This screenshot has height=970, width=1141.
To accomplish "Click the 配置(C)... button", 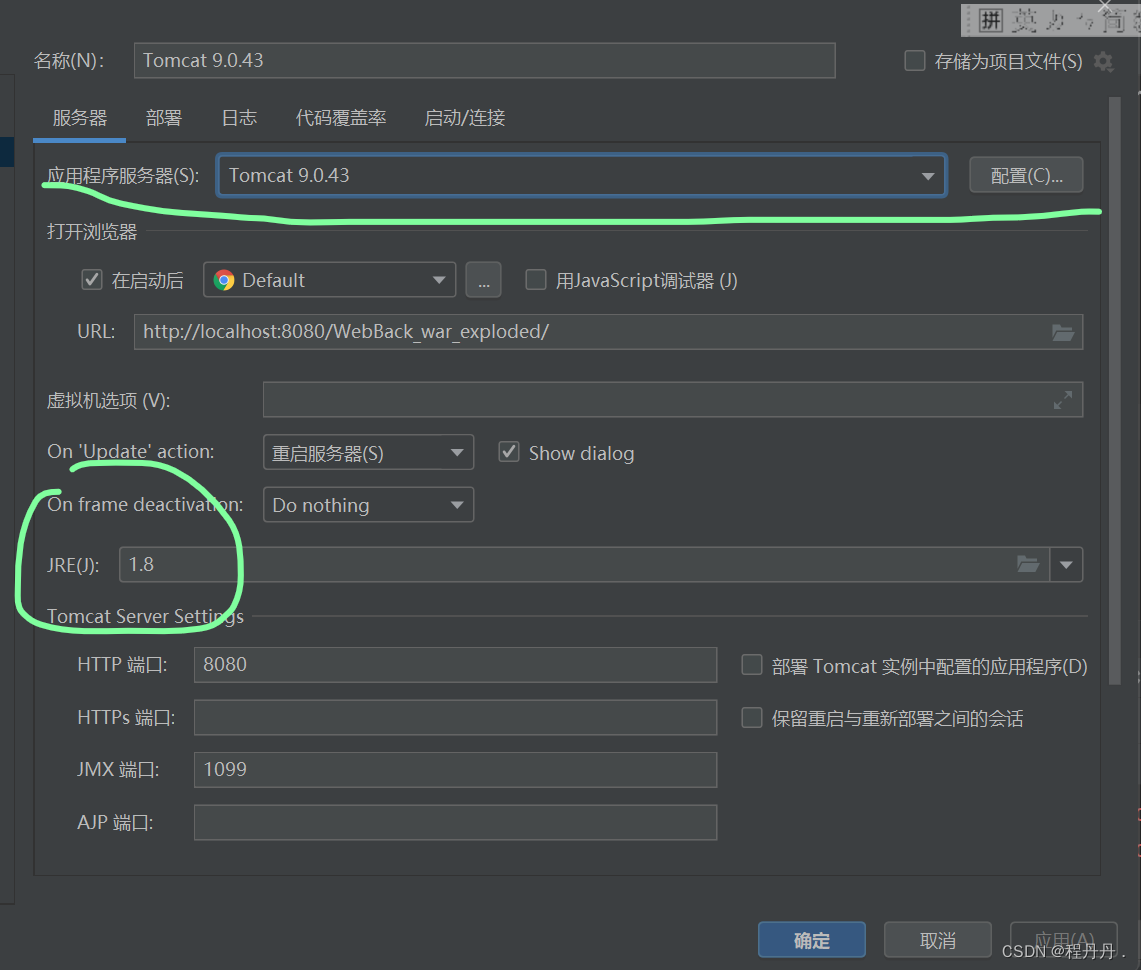I will point(1026,175).
